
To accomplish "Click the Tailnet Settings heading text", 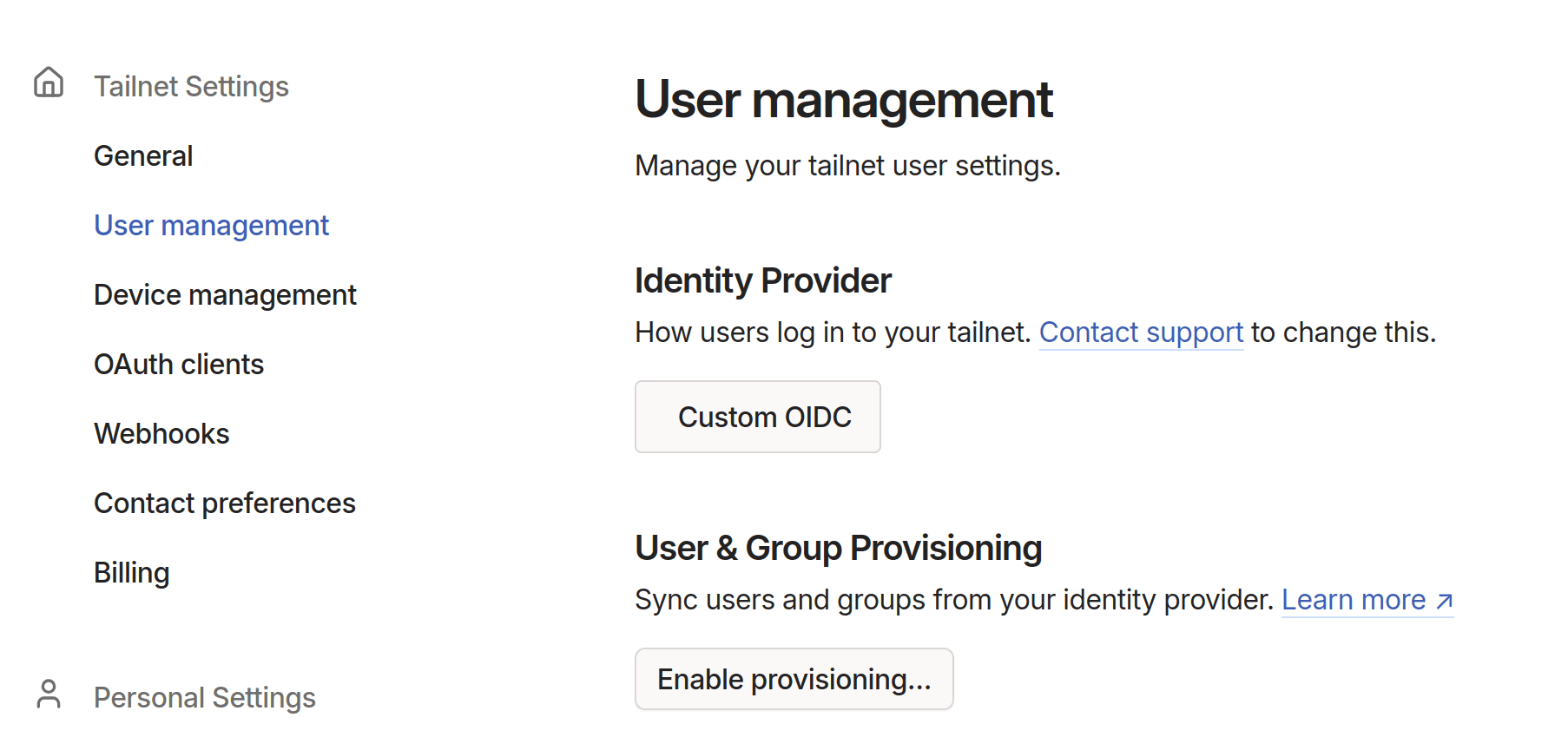I will tap(191, 87).
